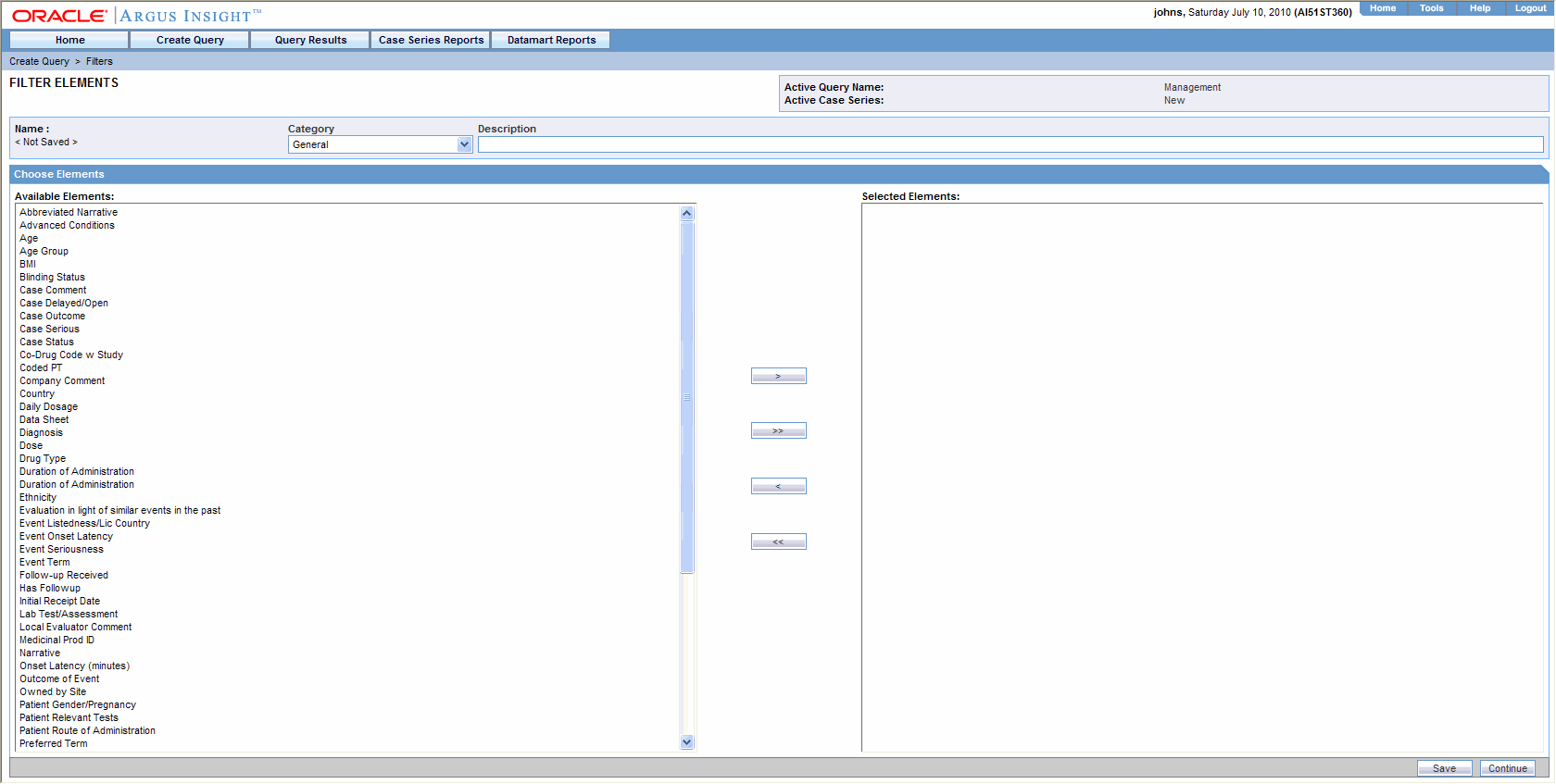Select Data Sheet element
1556x784 pixels.
44,419
